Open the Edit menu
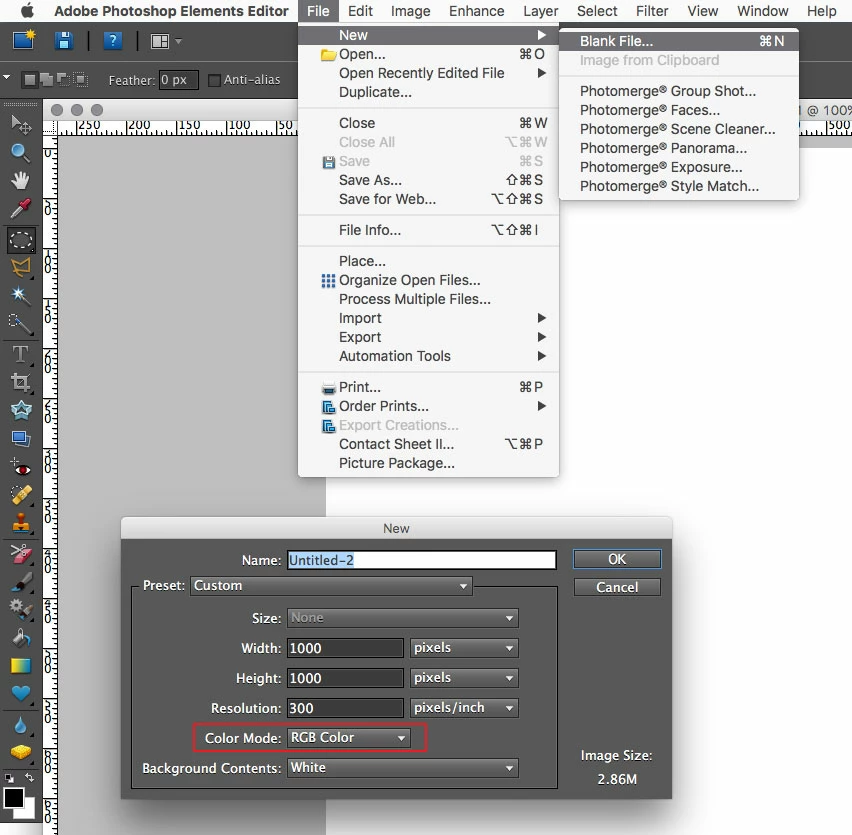This screenshot has height=835, width=852. [360, 11]
